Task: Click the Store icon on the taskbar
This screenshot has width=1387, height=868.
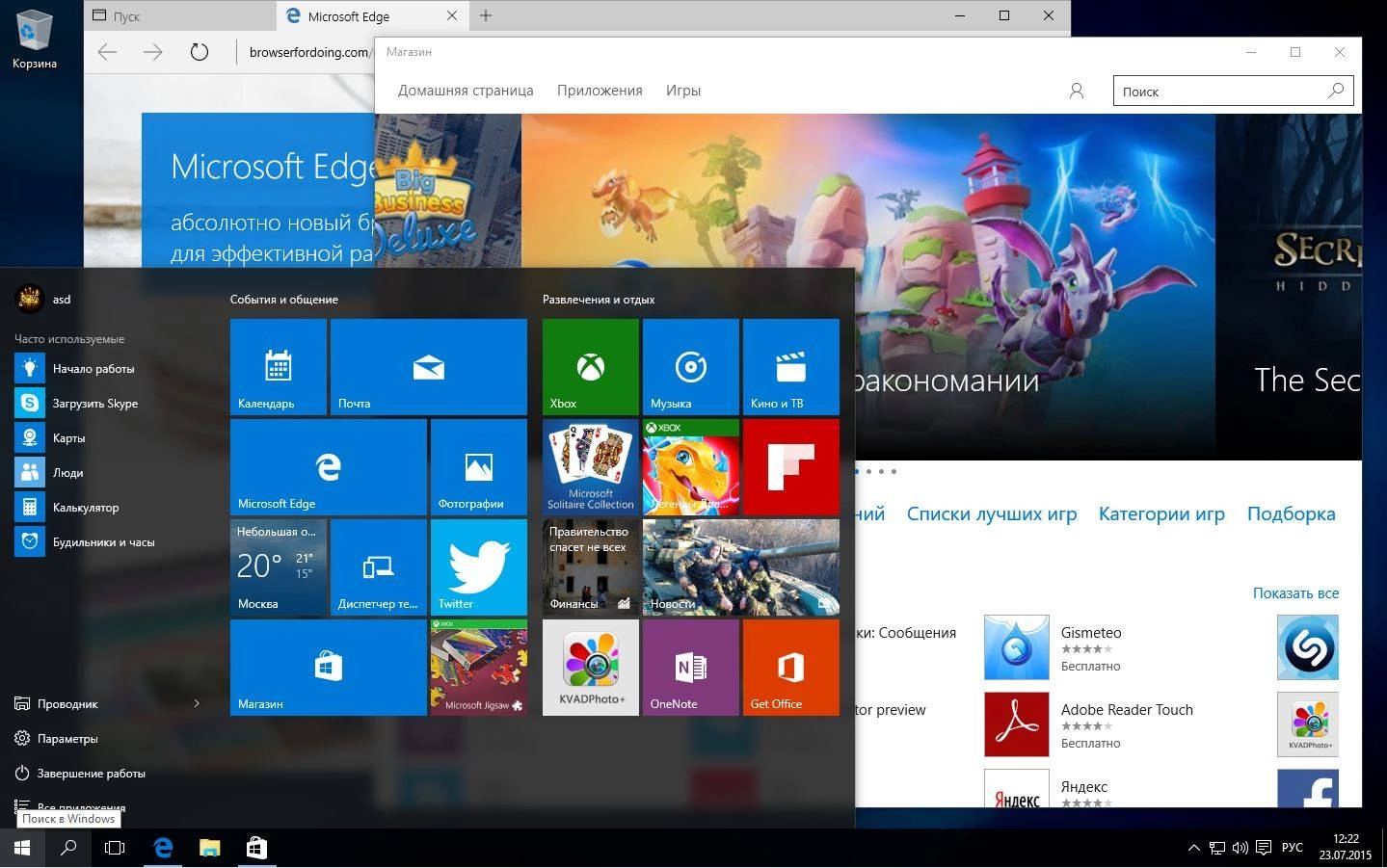Action: [x=256, y=848]
